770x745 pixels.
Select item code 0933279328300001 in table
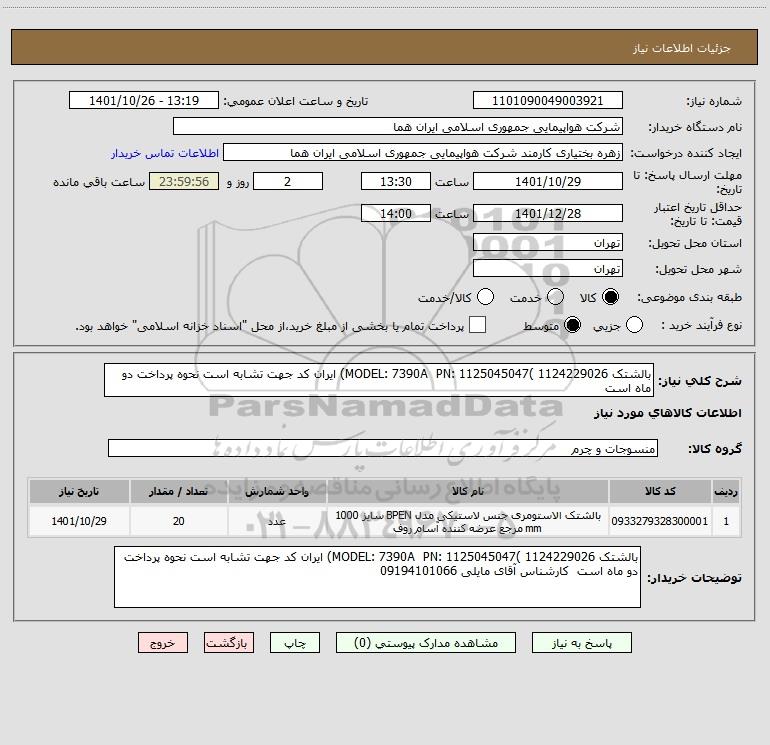pos(671,521)
